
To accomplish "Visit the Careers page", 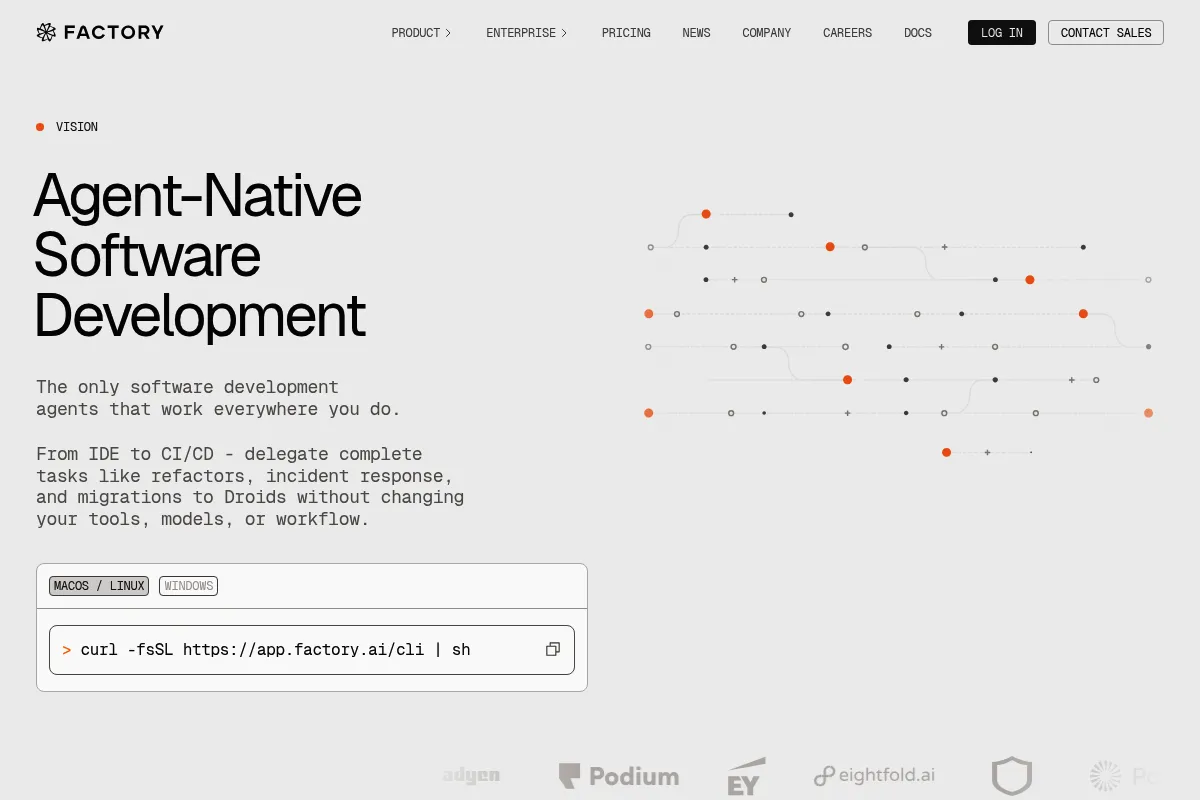I will point(847,33).
